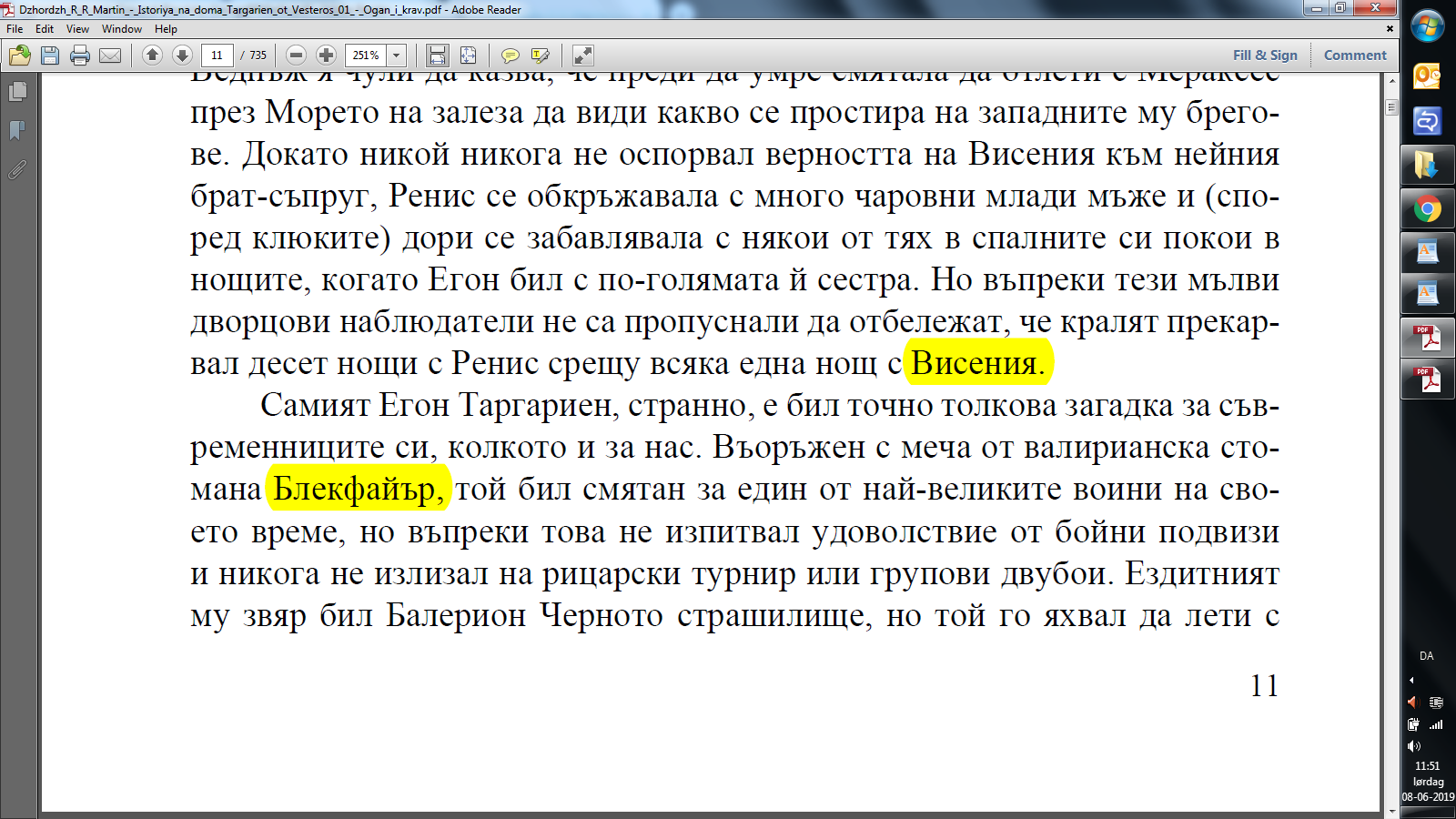1456x819 pixels.
Task: Go to the previous page with up arrow
Action: 152,56
